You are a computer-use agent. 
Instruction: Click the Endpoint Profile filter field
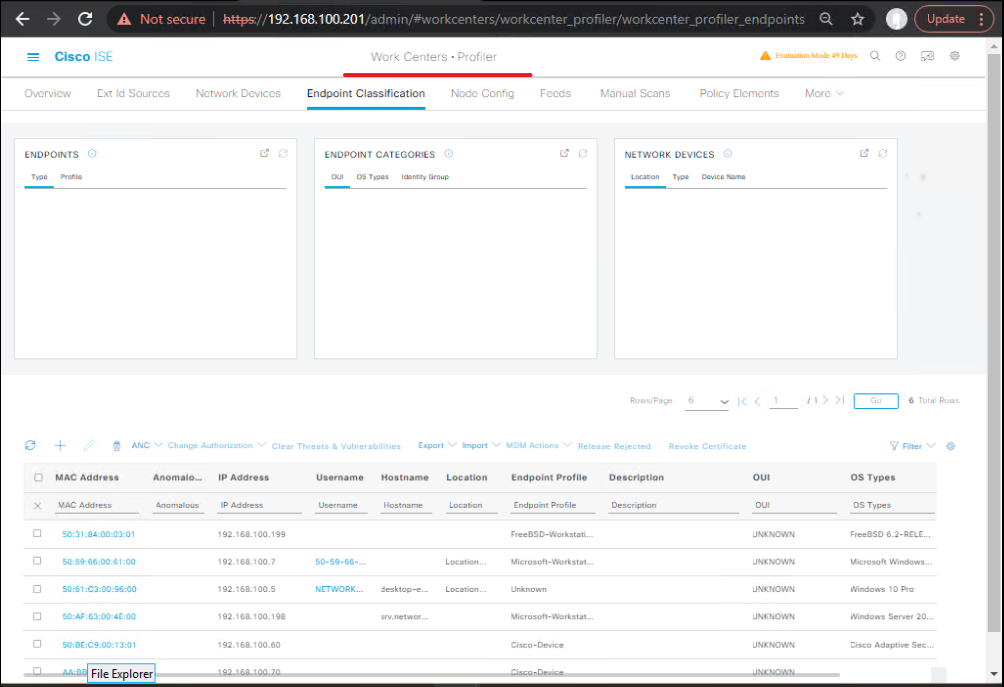[553, 506]
